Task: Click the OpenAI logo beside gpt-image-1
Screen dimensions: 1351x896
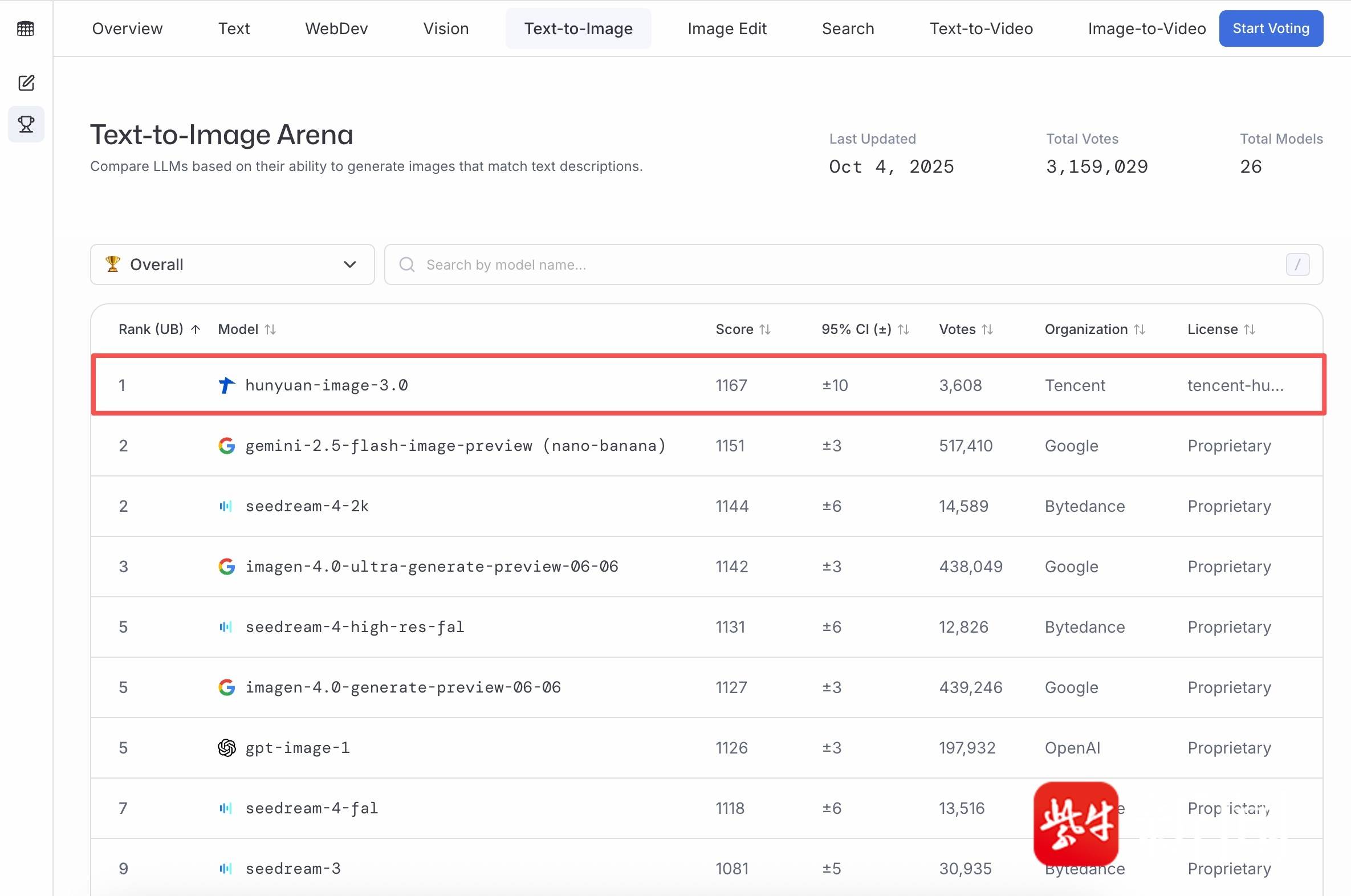Action: click(227, 747)
